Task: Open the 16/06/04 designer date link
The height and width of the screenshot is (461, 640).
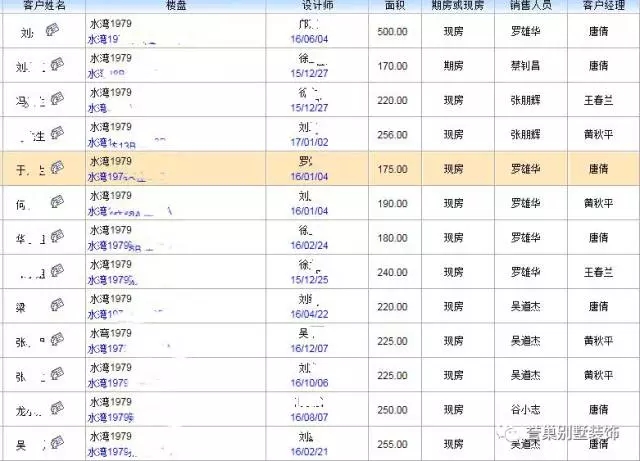Action: [x=310, y=40]
